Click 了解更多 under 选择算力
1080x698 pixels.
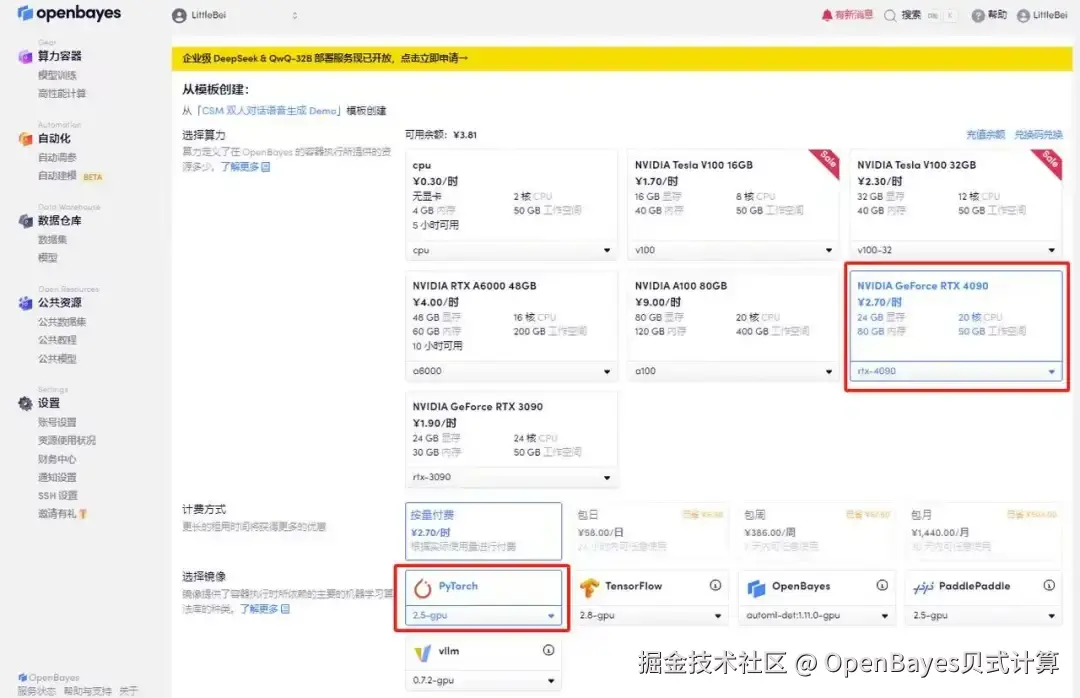245,167
